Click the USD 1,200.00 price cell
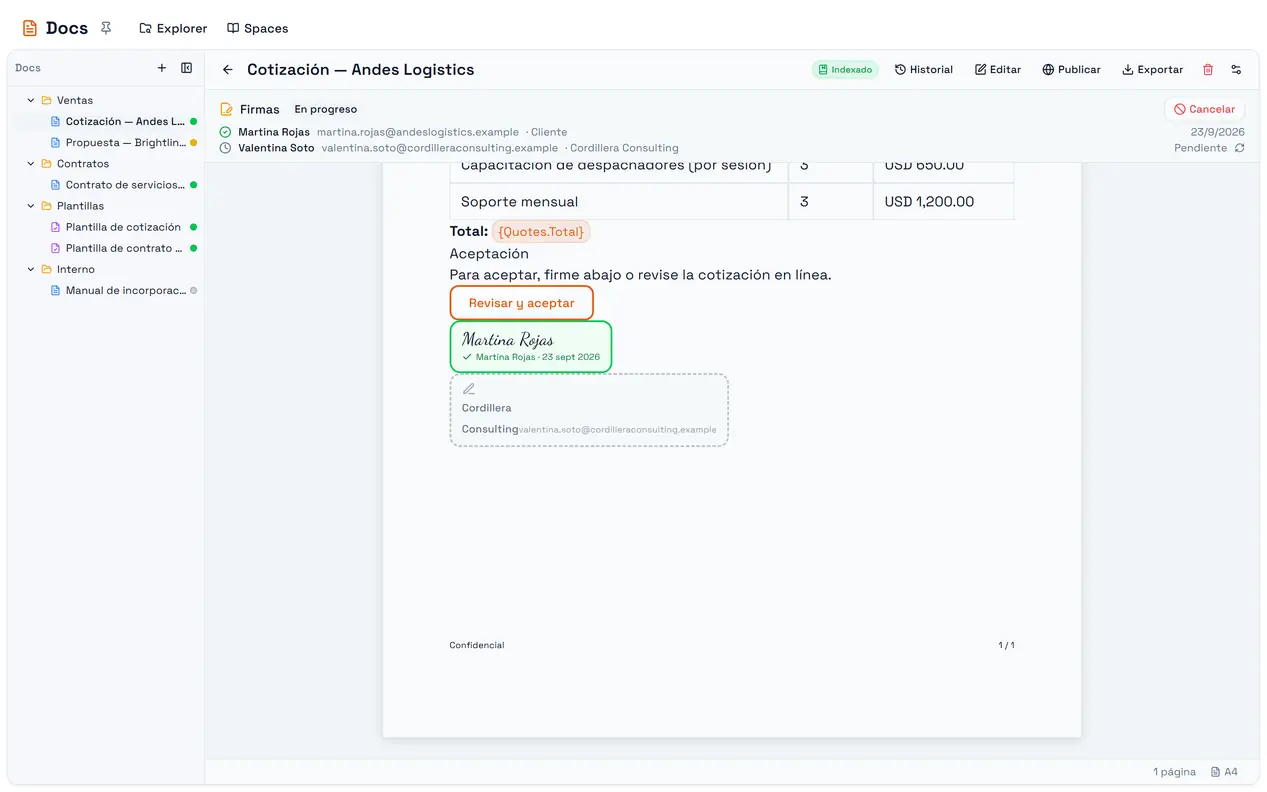 tap(944, 201)
